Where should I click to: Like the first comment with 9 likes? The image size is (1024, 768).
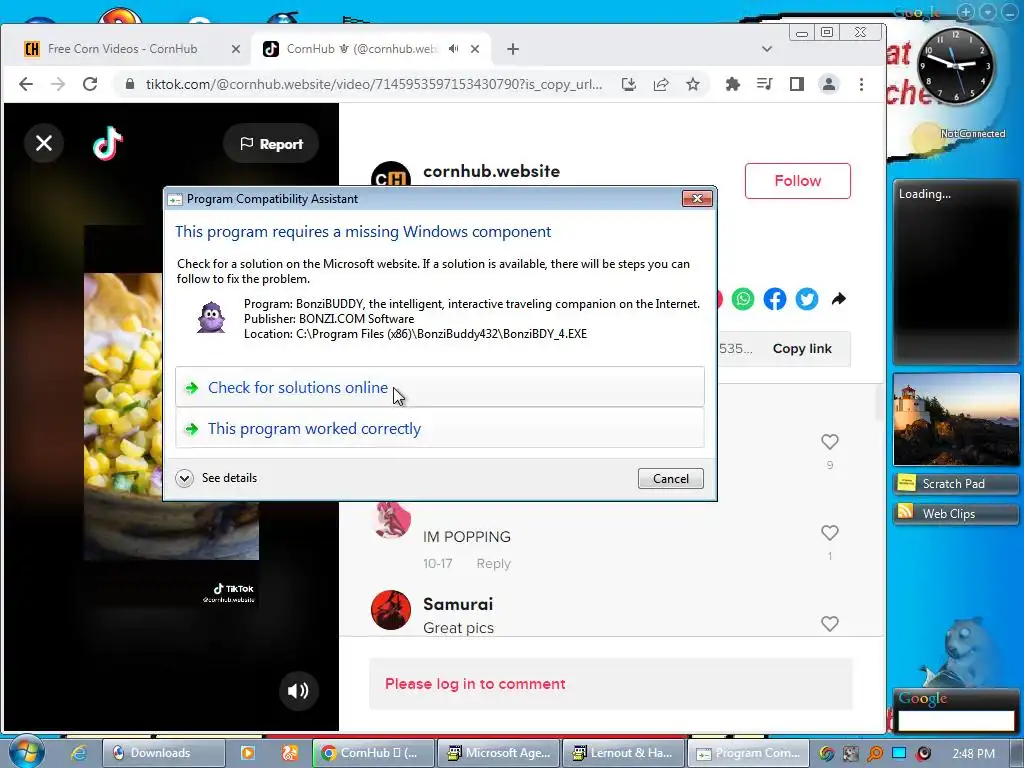pyautogui.click(x=829, y=442)
